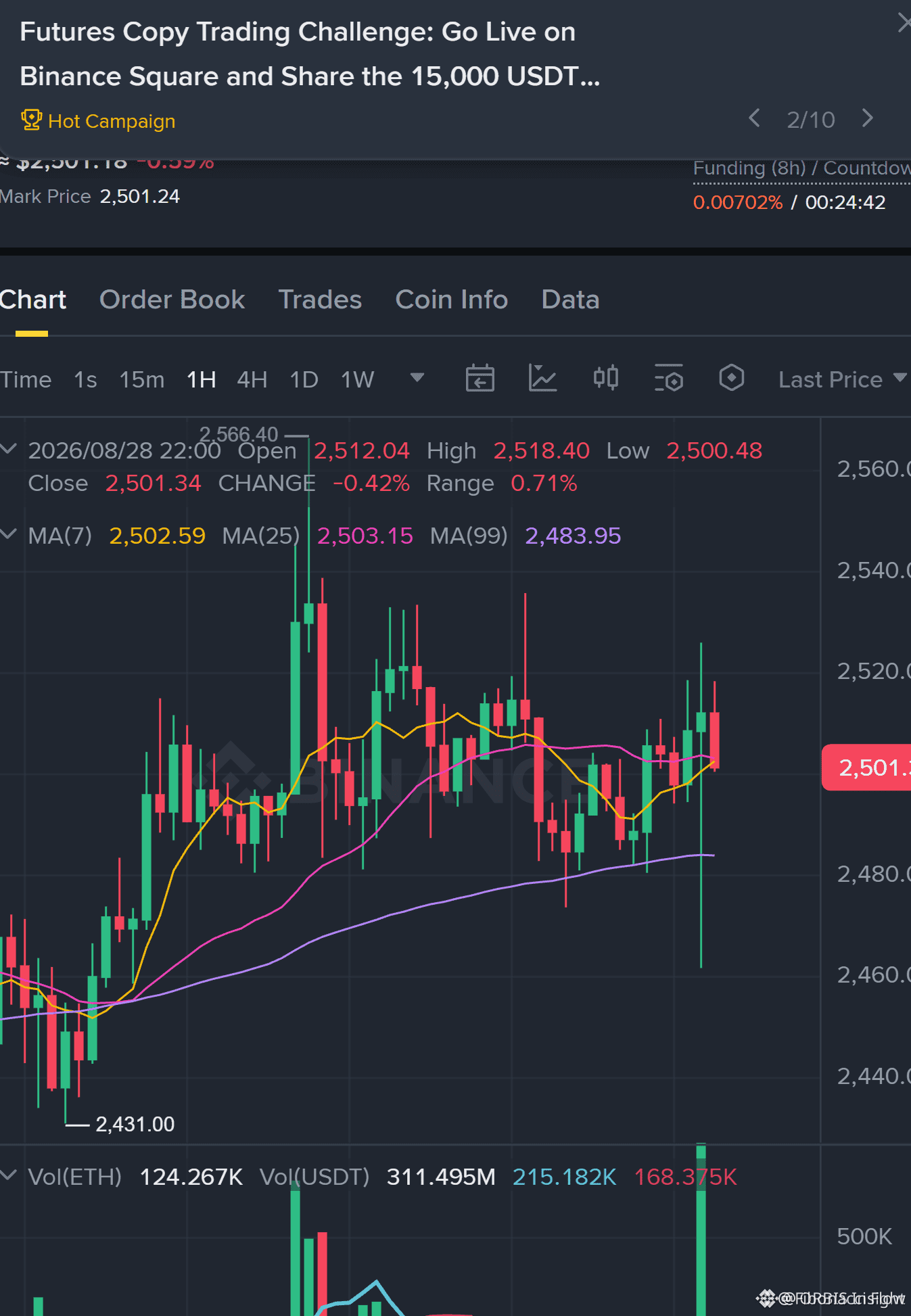The height and width of the screenshot is (1316, 911).
Task: Expand more time intervals dropdown
Action: coord(417,377)
